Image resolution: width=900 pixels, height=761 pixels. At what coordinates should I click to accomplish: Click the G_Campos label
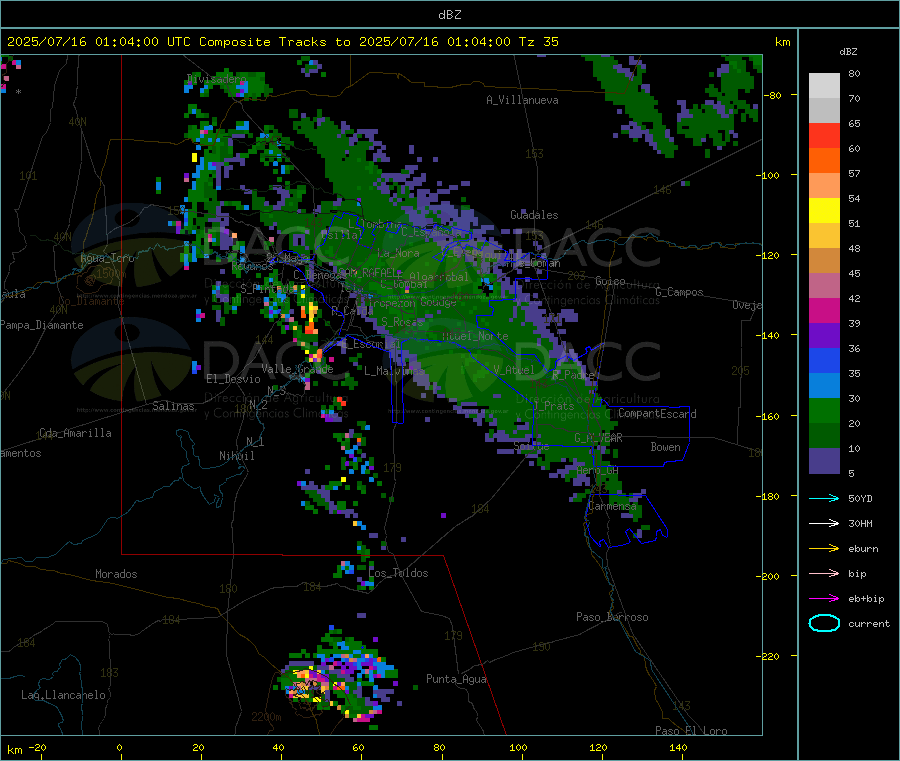(x=679, y=292)
